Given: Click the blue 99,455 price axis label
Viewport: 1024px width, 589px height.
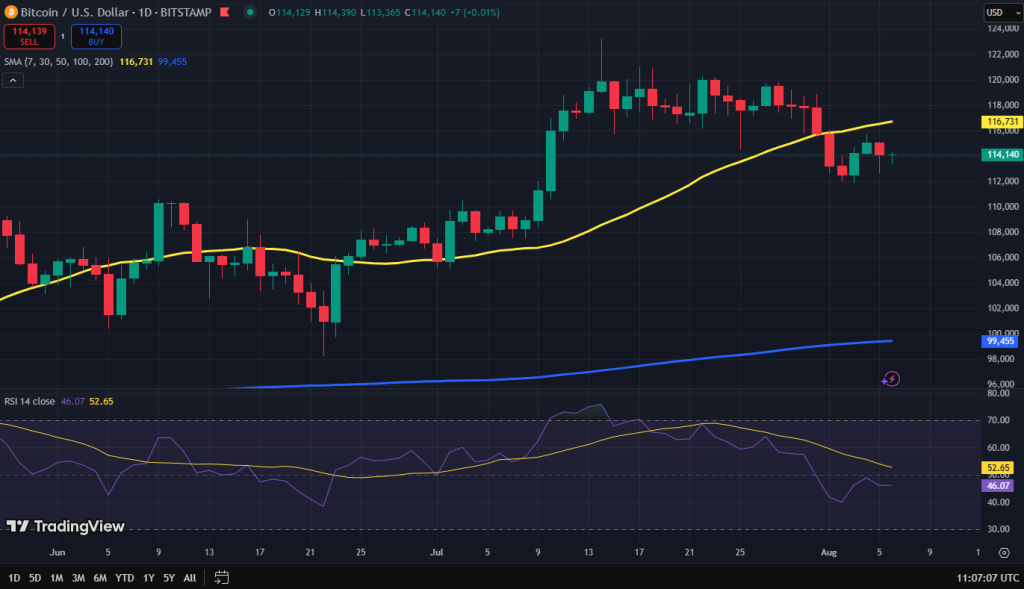Looking at the screenshot, I should [999, 341].
